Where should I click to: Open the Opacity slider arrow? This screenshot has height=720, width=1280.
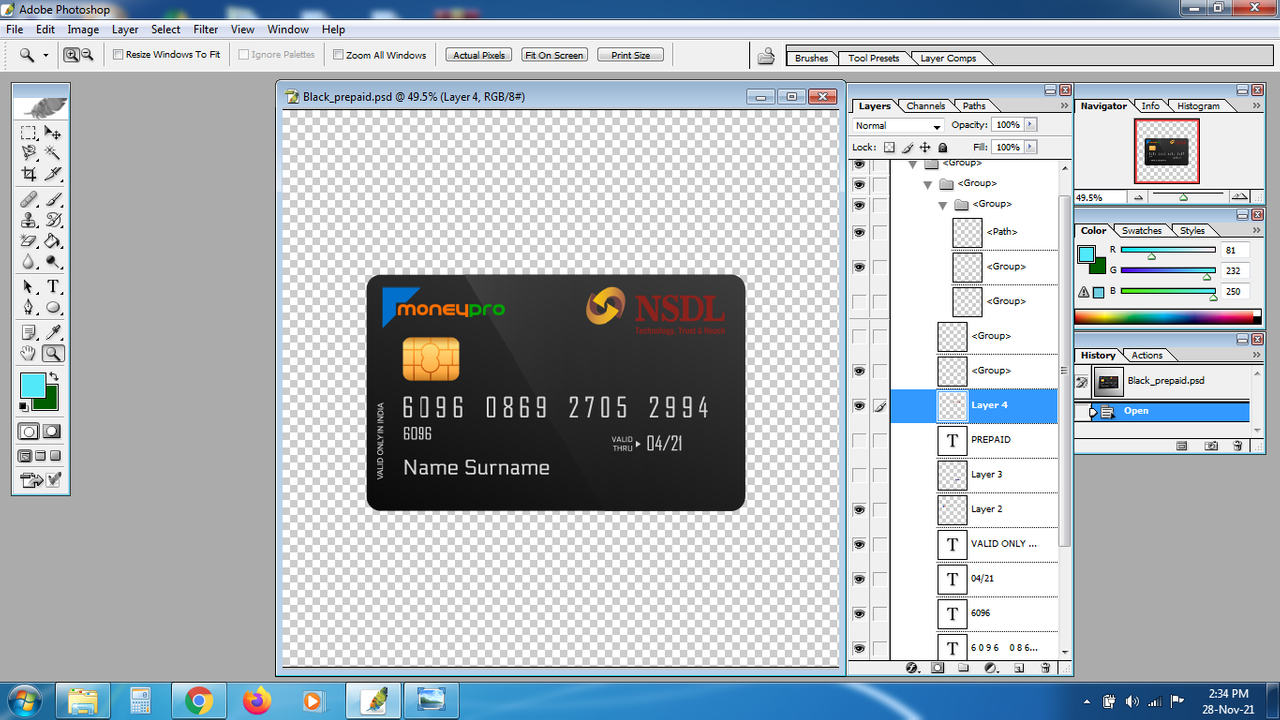click(x=1030, y=125)
